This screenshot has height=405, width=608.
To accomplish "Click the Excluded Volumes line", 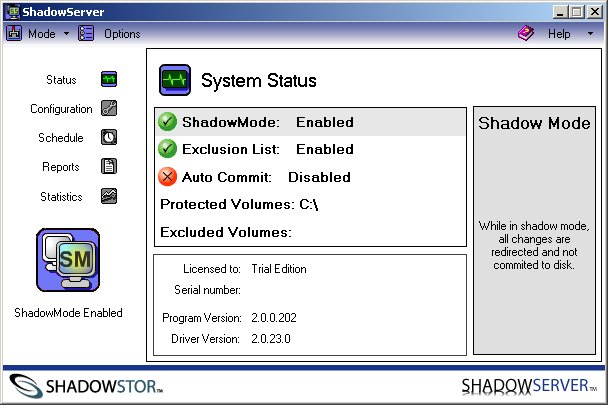I will click(x=226, y=232).
